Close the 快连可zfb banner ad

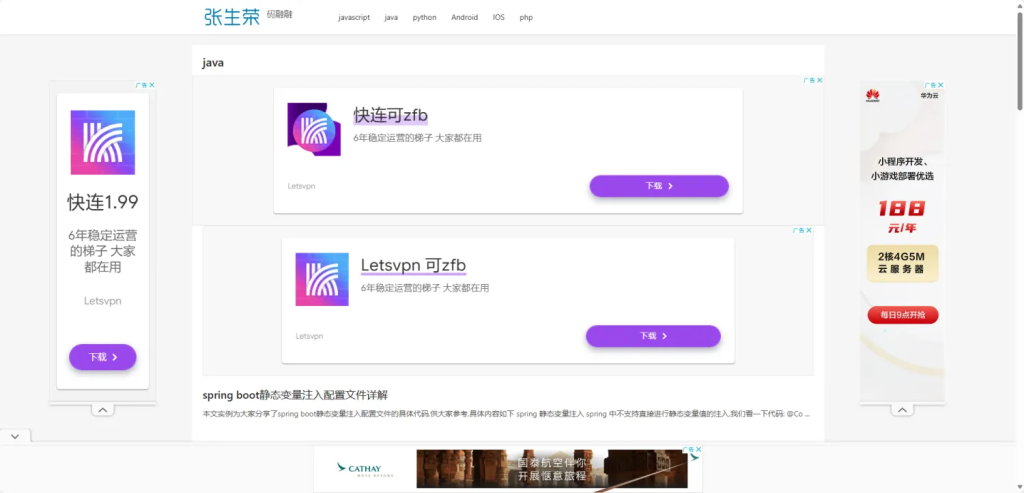[820, 80]
